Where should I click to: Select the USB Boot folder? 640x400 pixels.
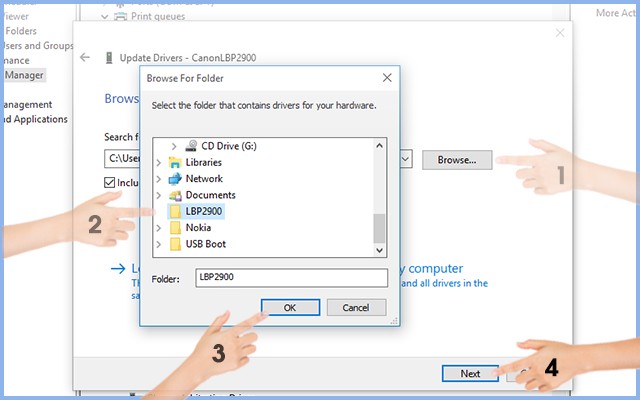(x=205, y=244)
